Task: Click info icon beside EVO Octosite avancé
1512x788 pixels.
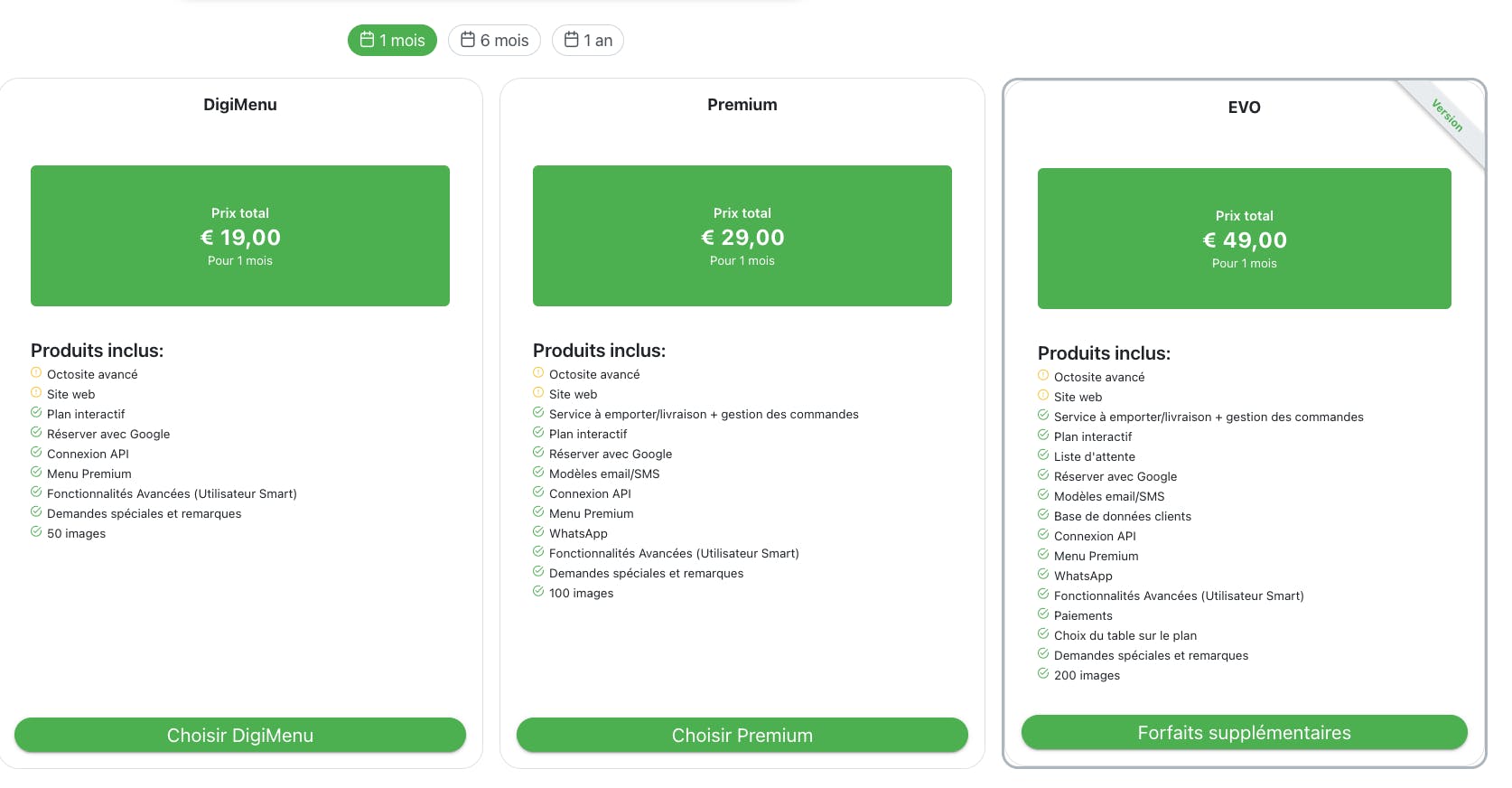Action: pyautogui.click(x=1043, y=376)
